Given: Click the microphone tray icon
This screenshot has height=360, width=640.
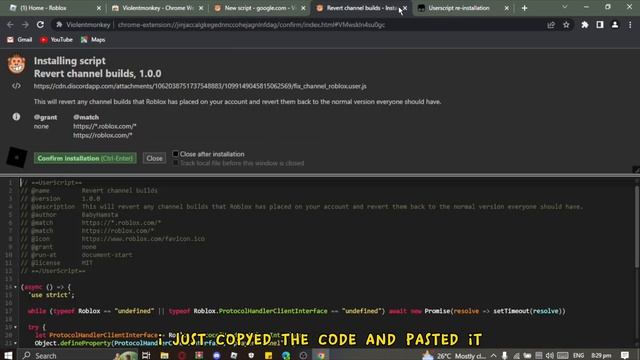Looking at the screenshot, I should pyautogui.click(x=504, y=355).
